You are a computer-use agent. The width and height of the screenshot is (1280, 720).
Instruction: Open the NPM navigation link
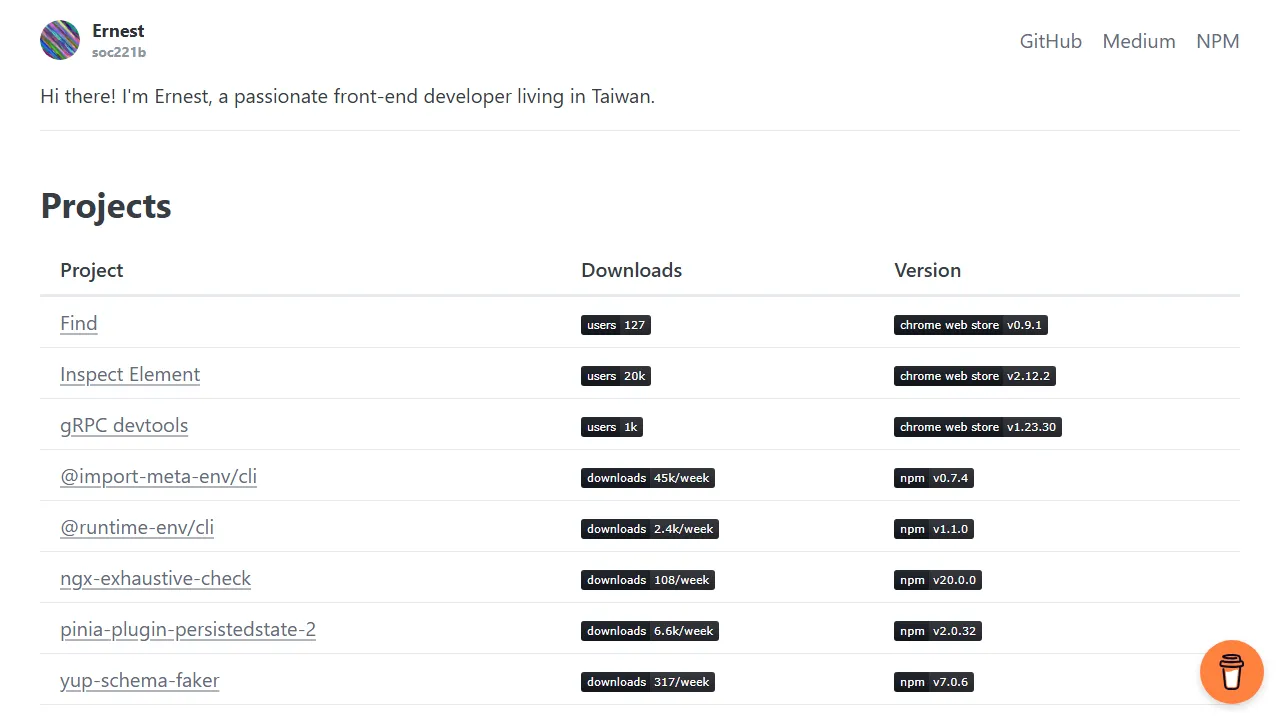1217,41
